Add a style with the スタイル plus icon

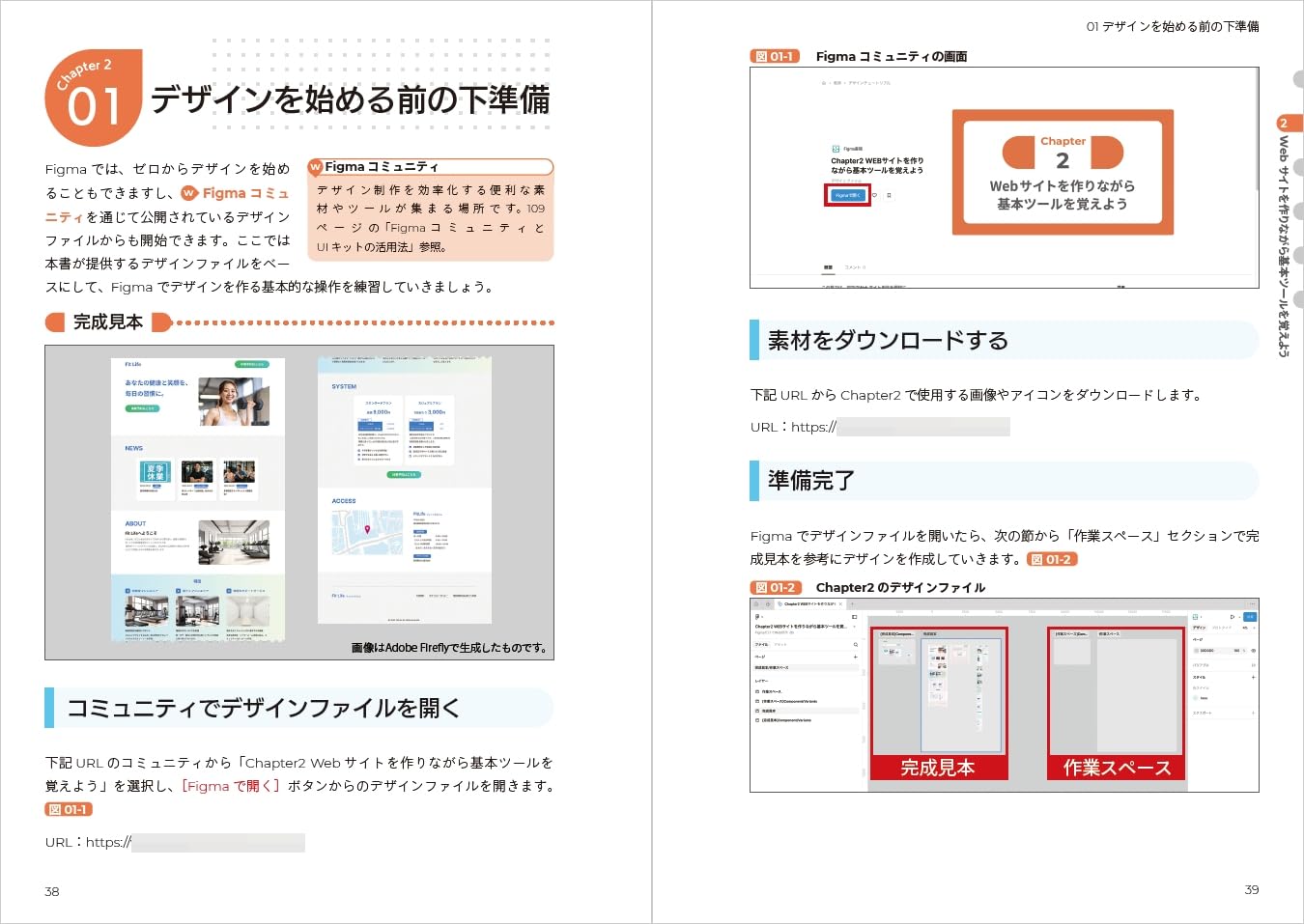(1253, 677)
